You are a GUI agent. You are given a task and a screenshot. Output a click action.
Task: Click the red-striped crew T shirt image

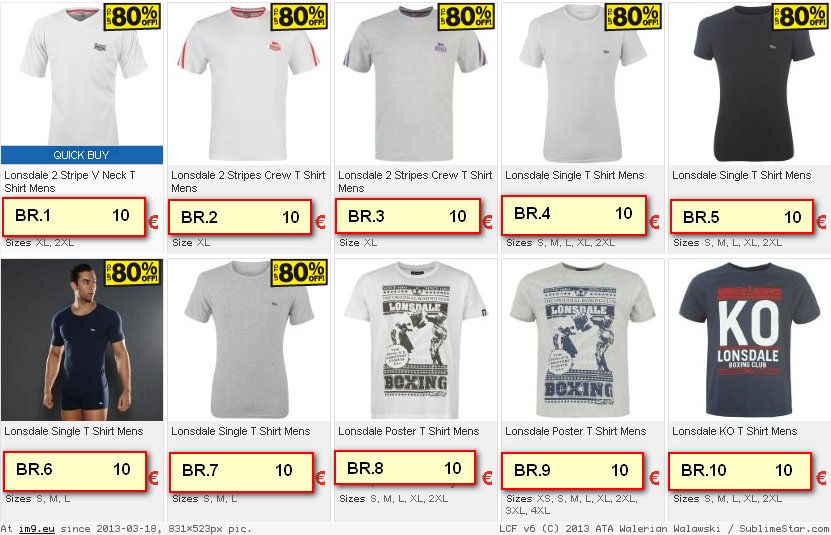click(248, 84)
